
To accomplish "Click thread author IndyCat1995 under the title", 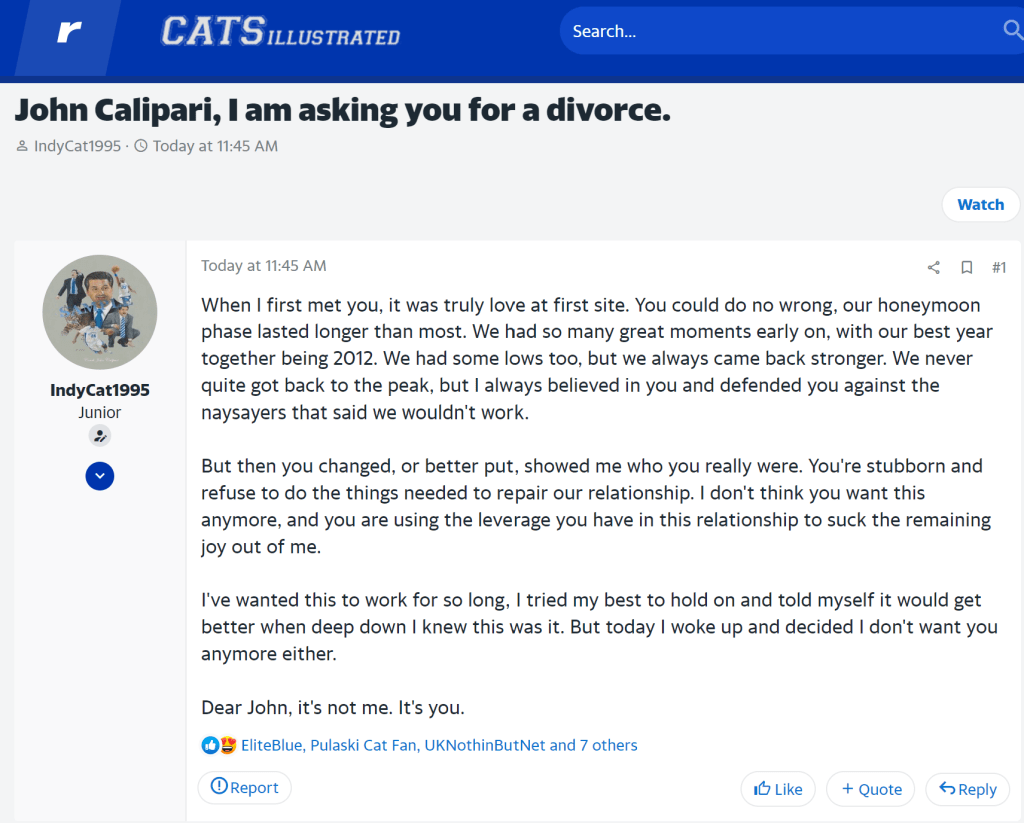I will pos(77,146).
